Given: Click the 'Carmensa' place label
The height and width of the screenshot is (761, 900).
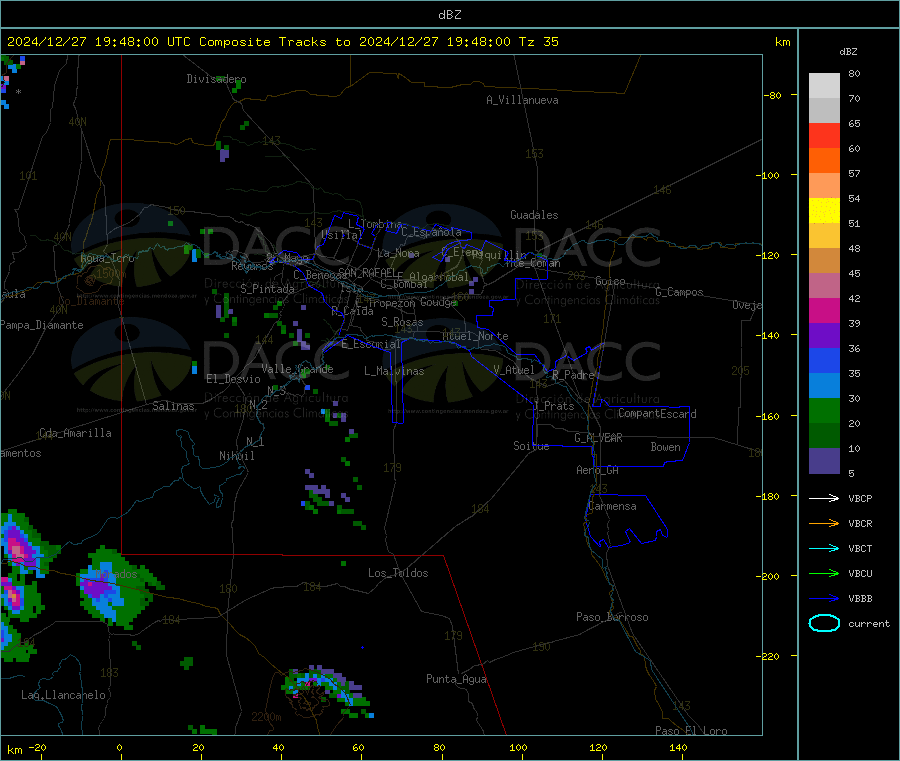Looking at the screenshot, I should click(612, 506).
